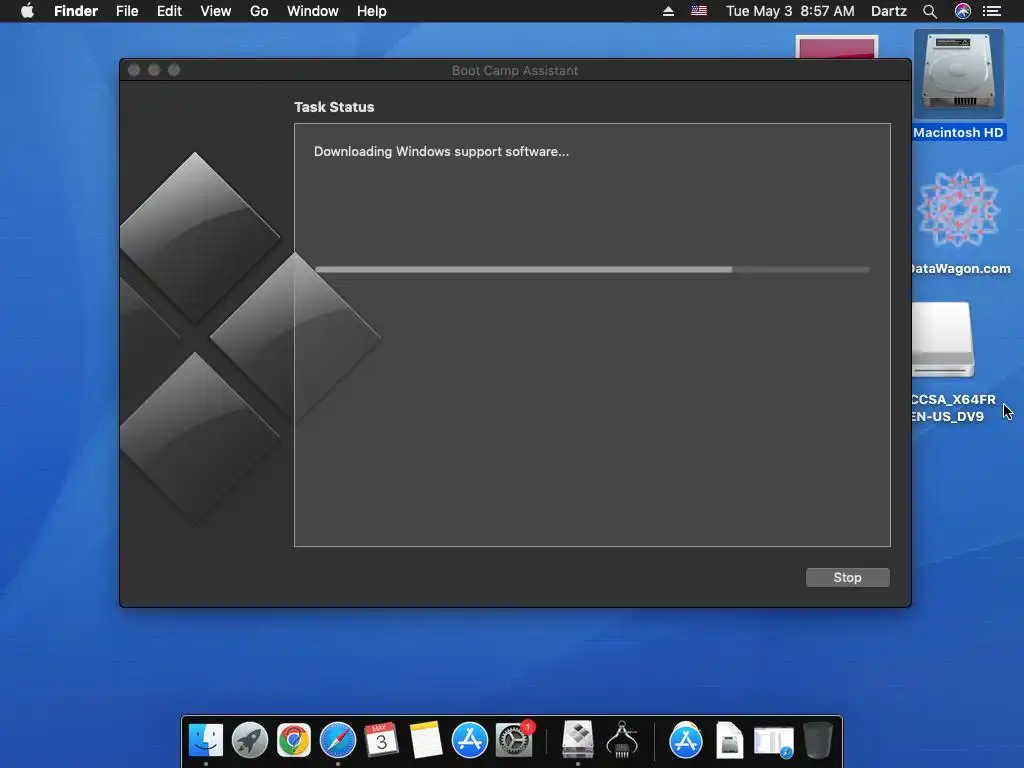
Task: Click 'Downloading Windows support software...' text
Action: tap(441, 152)
